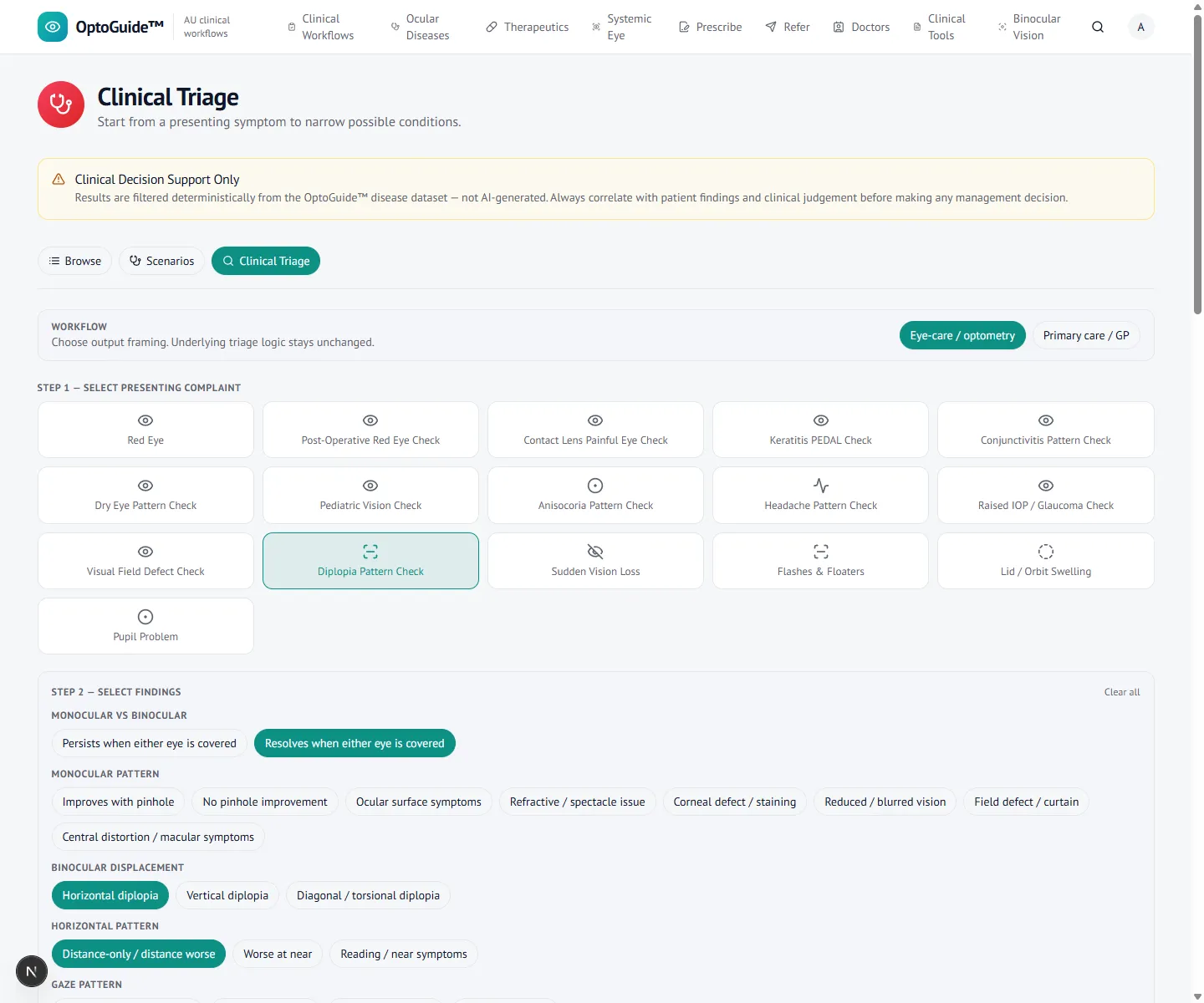Viewport: 1204px width, 1003px height.
Task: Click the eye icon of Pediatric Vision Check
Action: click(x=370, y=486)
